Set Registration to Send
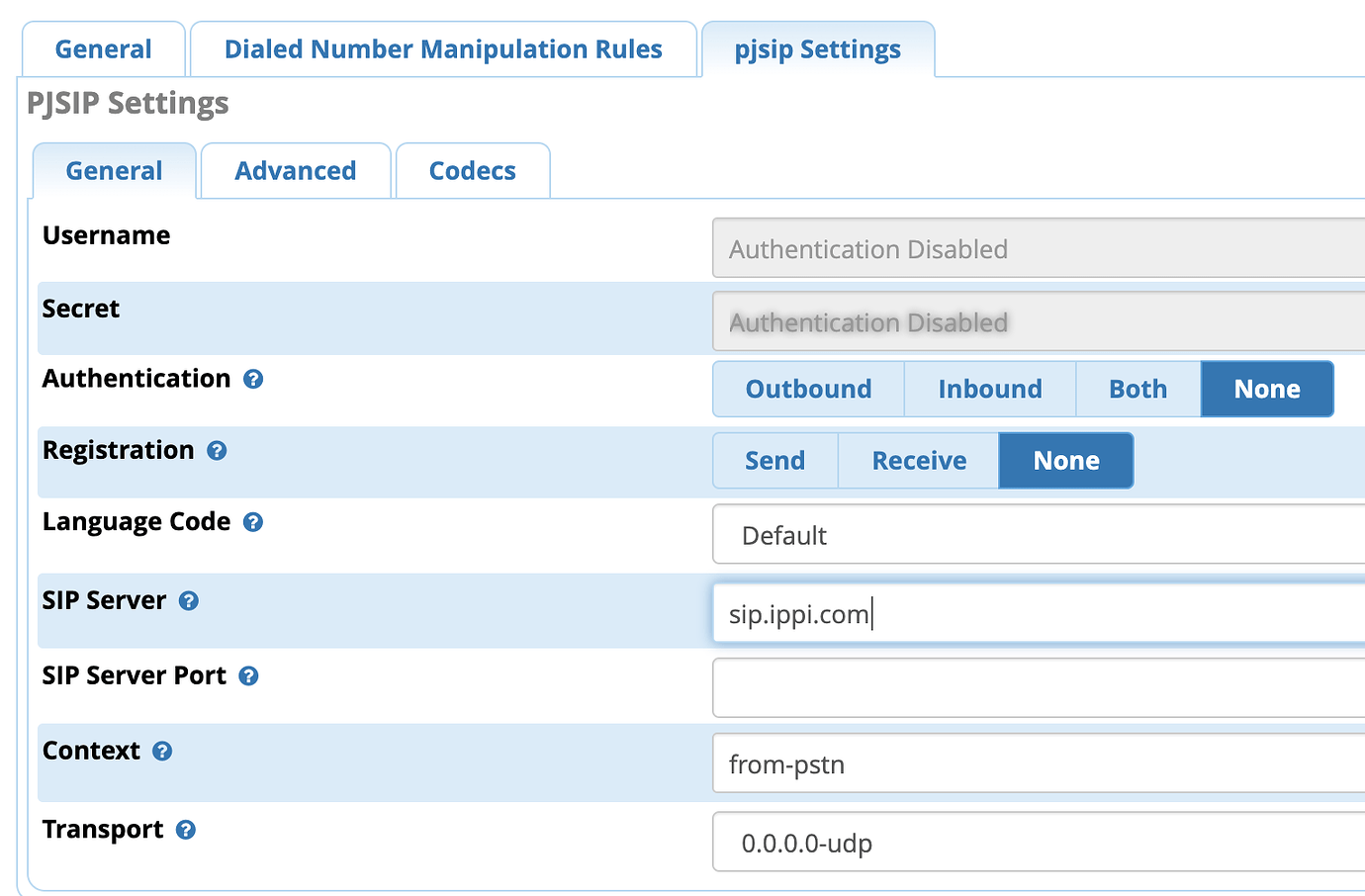 [x=774, y=461]
